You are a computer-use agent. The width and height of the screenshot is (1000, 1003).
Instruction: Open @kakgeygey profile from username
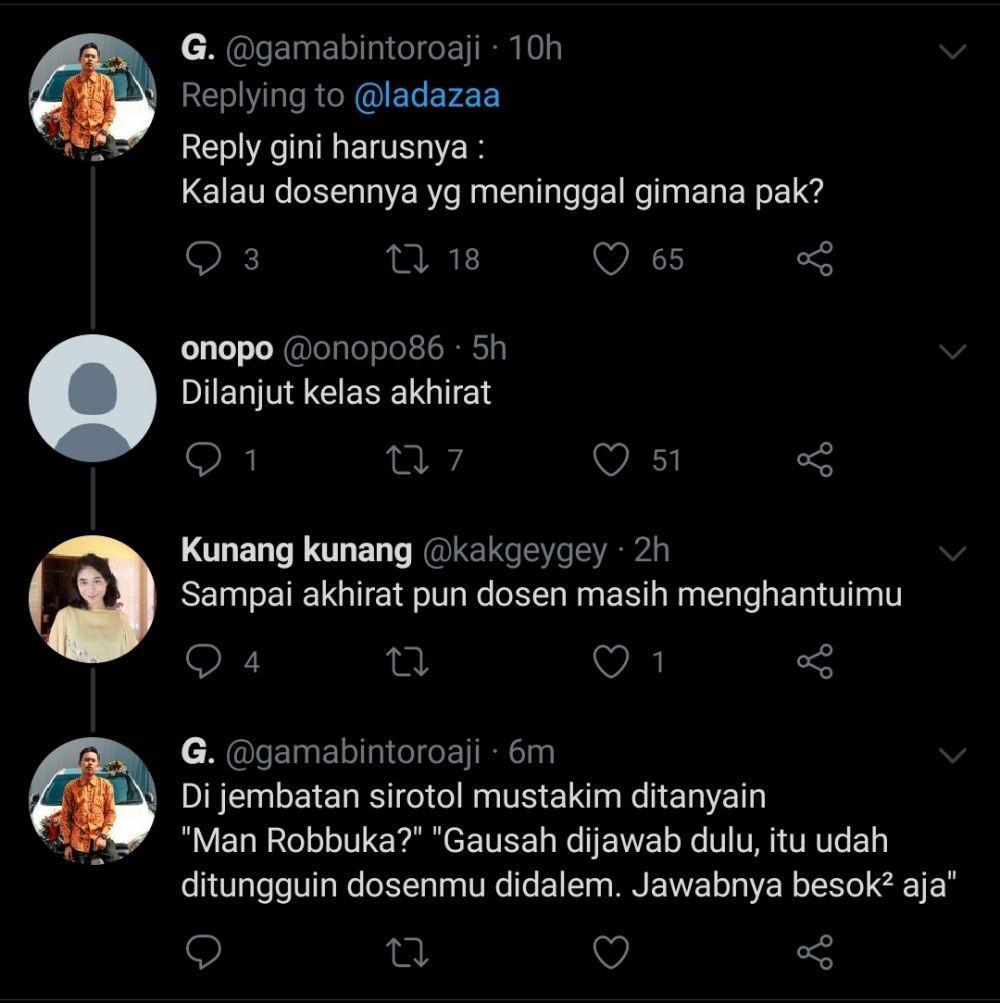point(514,551)
